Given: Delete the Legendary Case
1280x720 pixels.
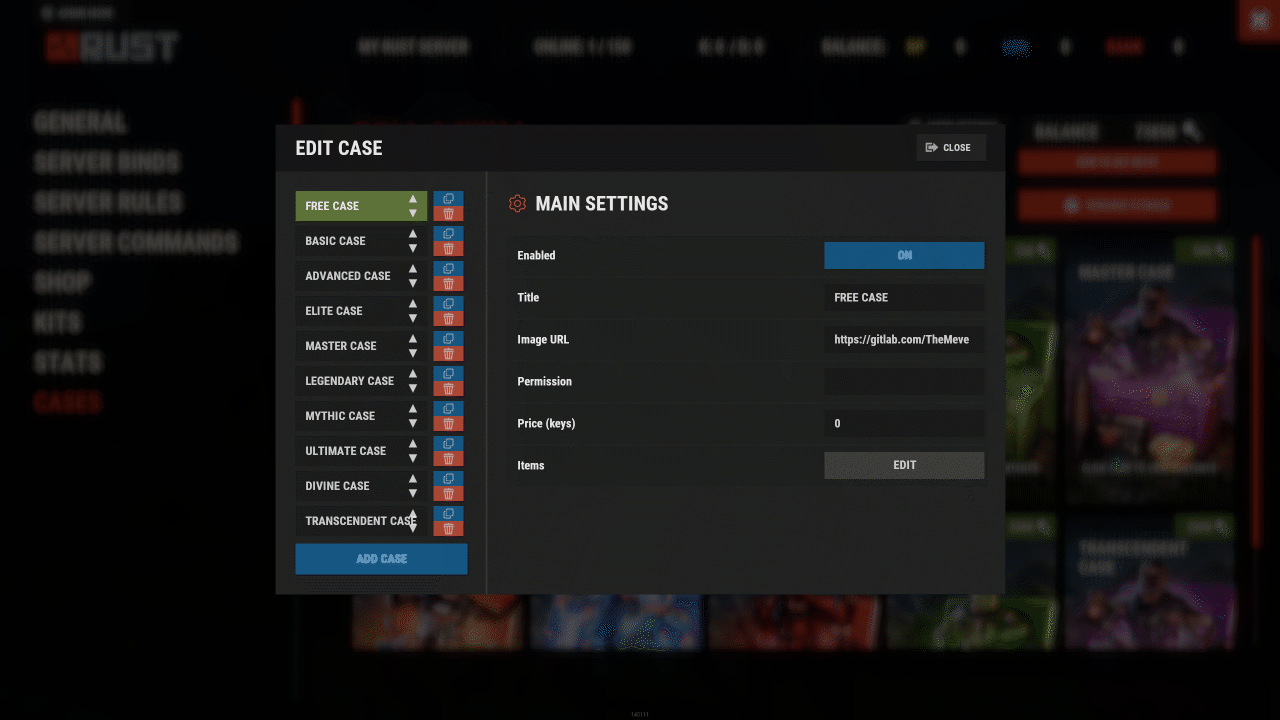Looking at the screenshot, I should coord(448,389).
